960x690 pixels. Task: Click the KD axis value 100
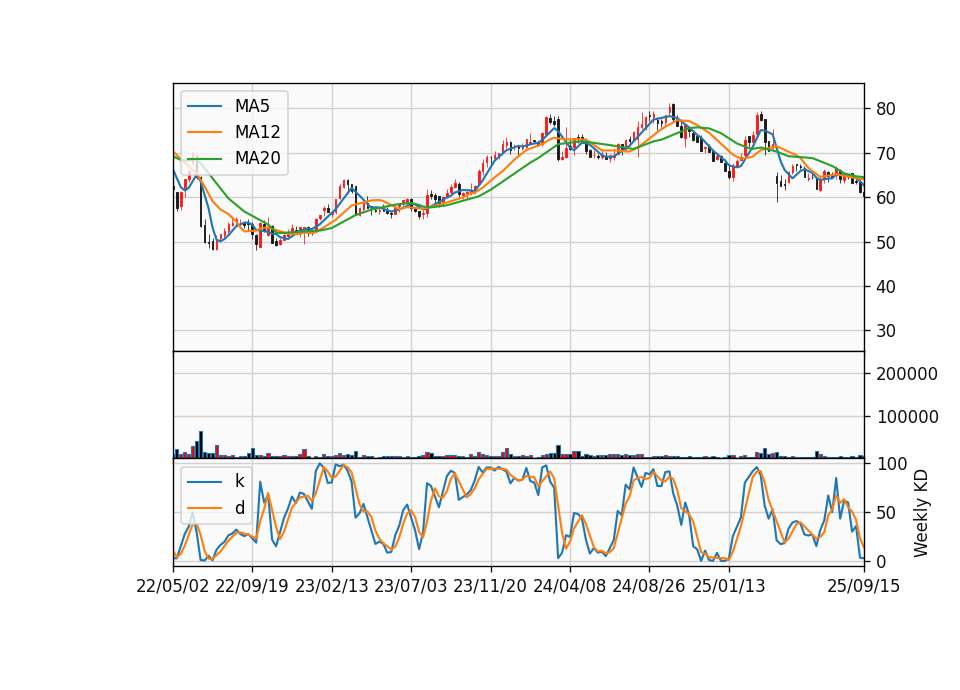click(x=892, y=463)
